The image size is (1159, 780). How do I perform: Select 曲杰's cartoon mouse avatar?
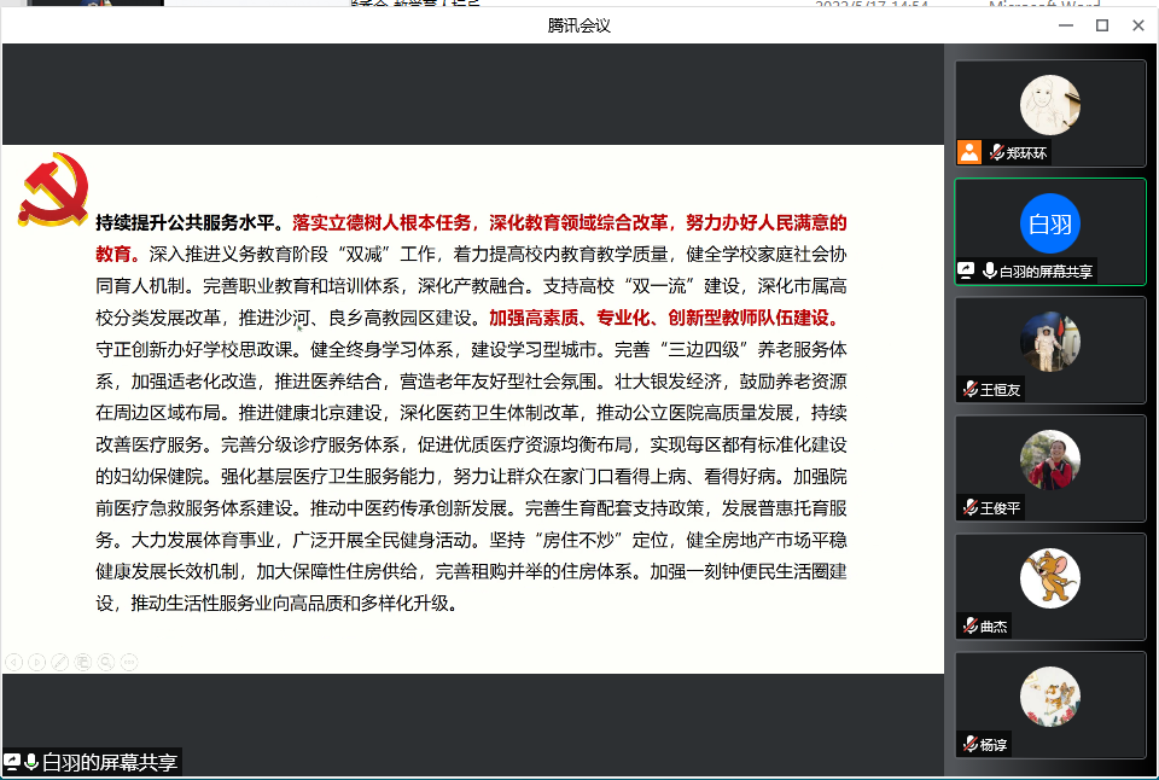pyautogui.click(x=1050, y=578)
